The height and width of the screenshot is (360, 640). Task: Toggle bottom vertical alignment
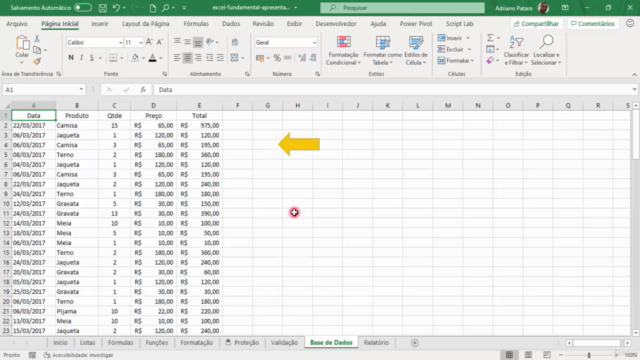pyautogui.click(x=198, y=42)
